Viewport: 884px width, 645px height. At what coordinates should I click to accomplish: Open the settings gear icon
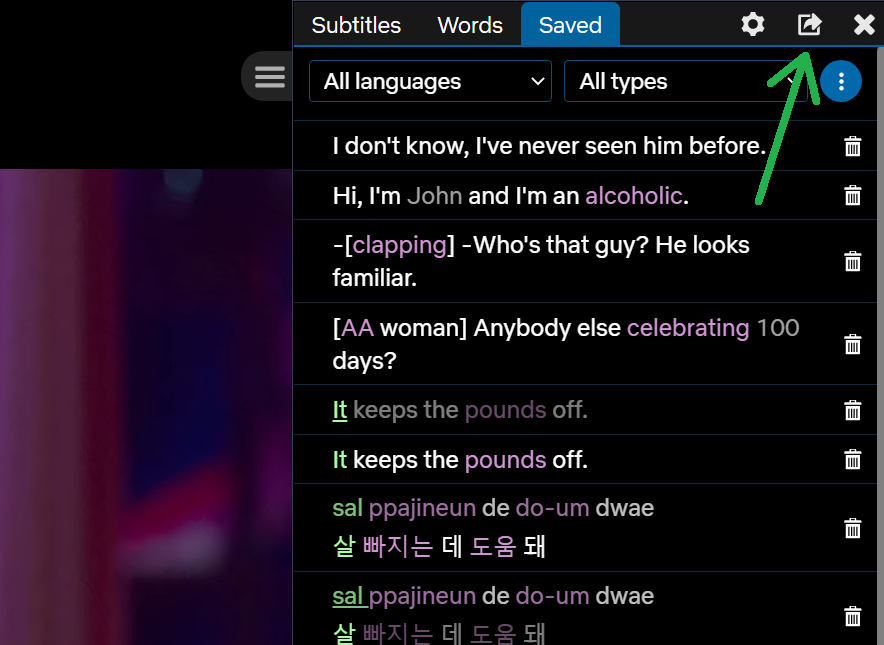pos(752,24)
